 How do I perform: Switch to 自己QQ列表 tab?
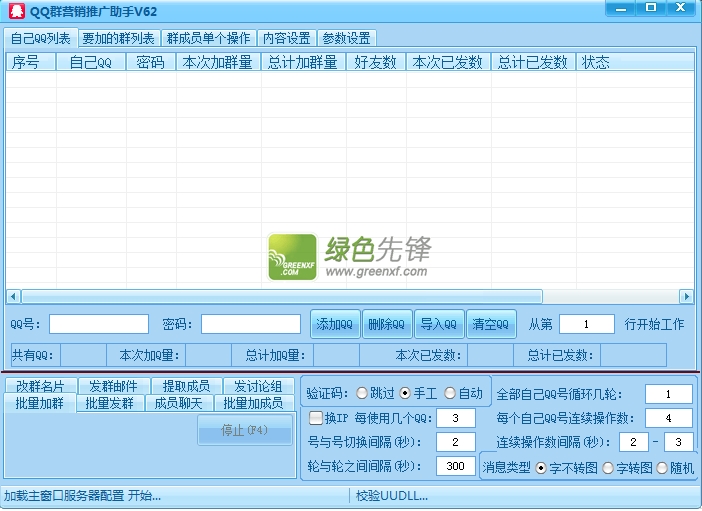tap(41, 38)
